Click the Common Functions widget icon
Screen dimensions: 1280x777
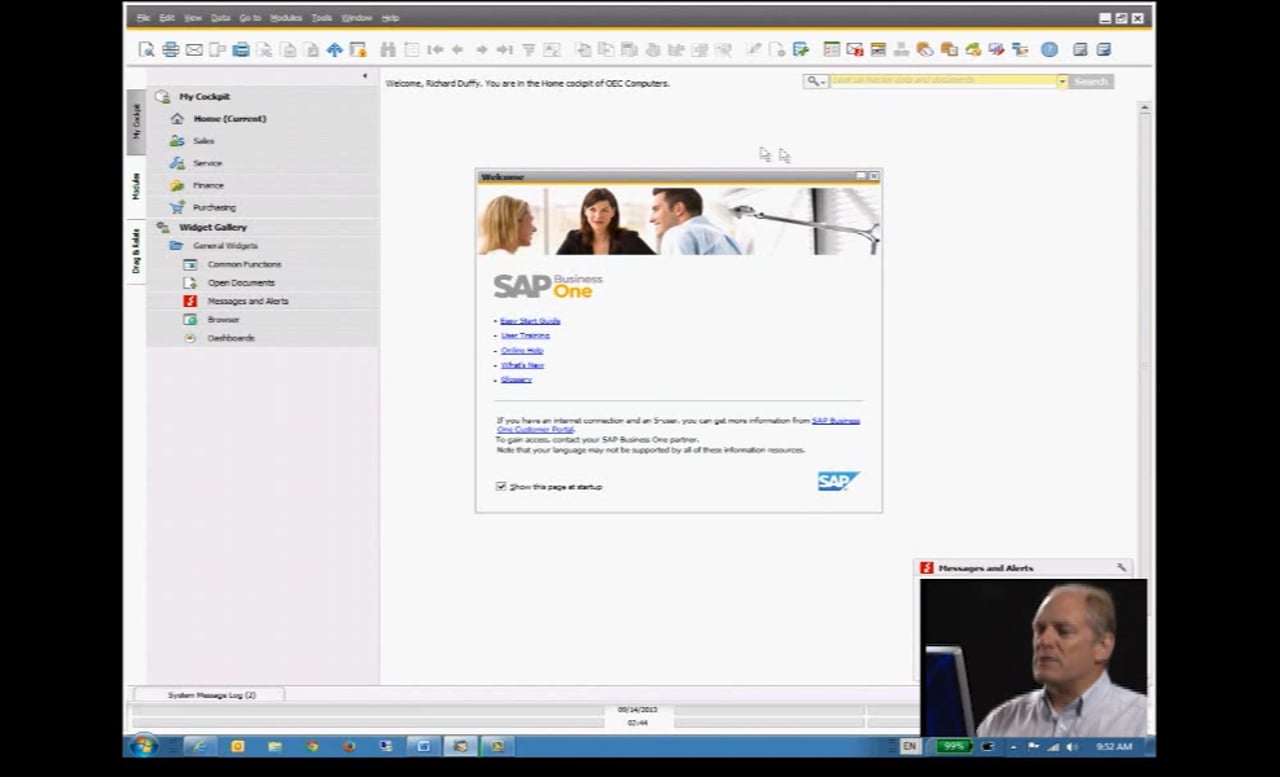190,264
